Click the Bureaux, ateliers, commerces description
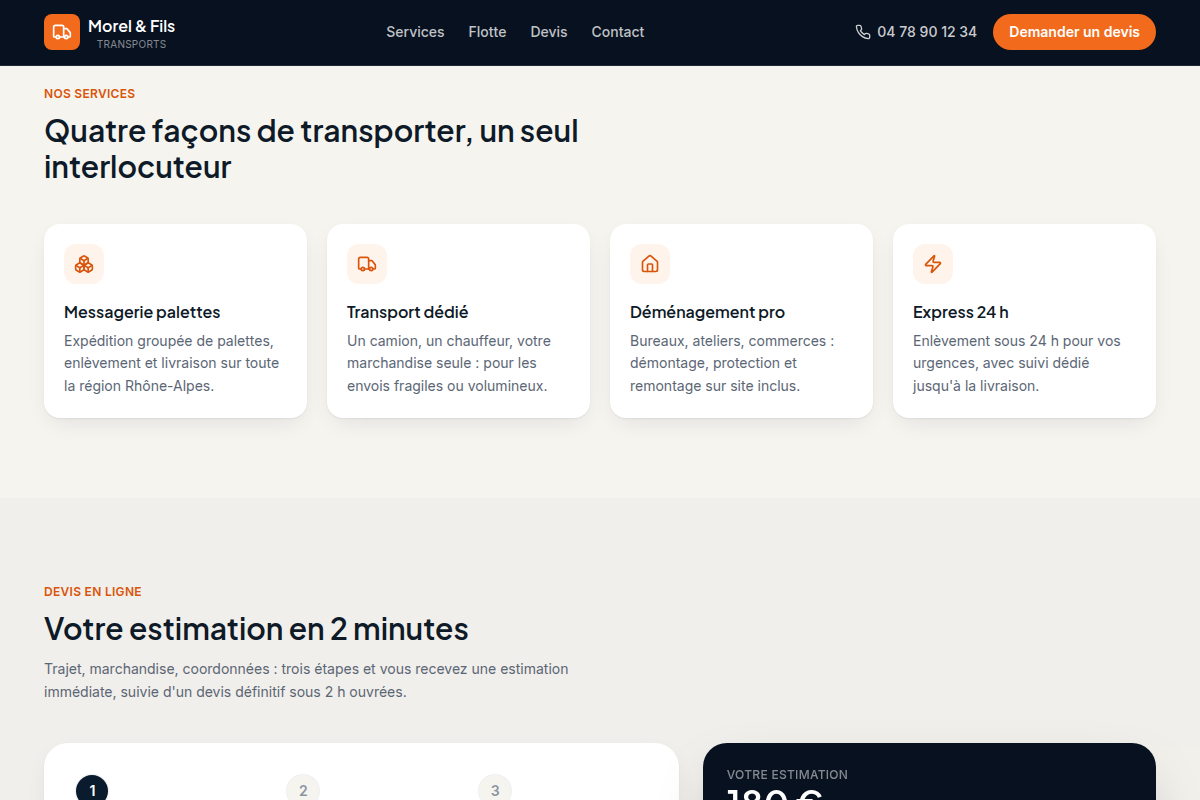Image resolution: width=1200 pixels, height=800 pixels. pyautogui.click(x=732, y=363)
